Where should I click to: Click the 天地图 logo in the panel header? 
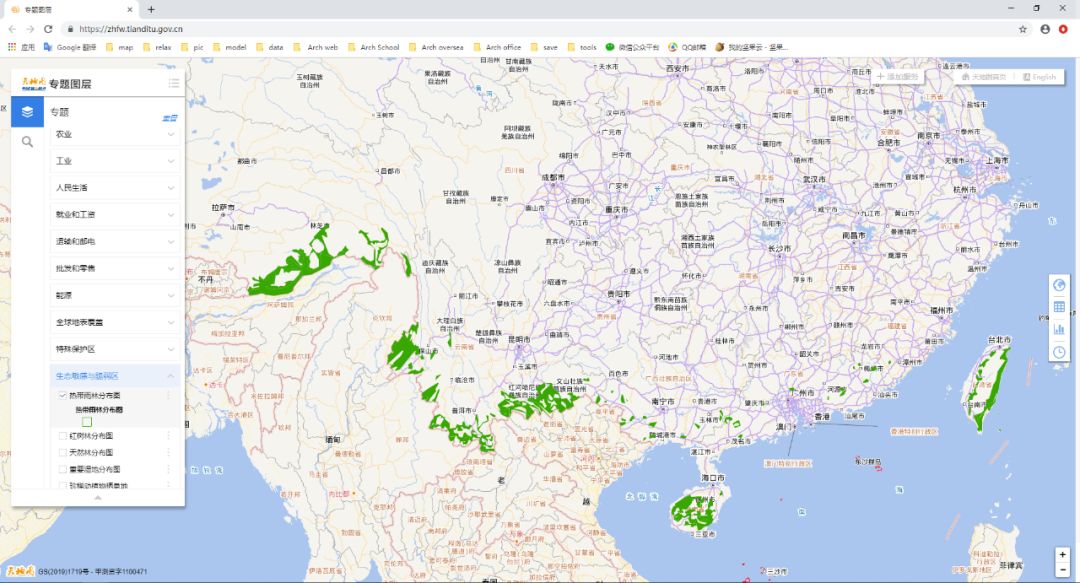click(x=34, y=83)
